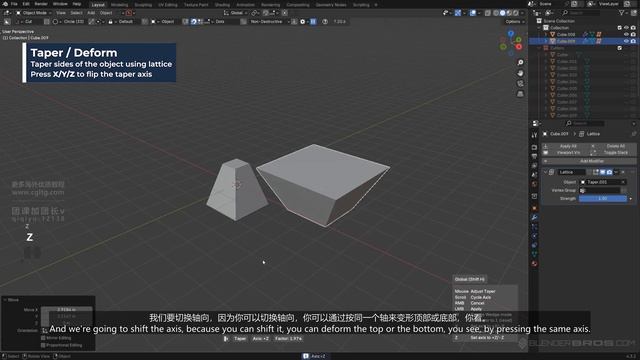Click the Add Modifier button
Viewport: 640px width, 360px height.
click(589, 161)
